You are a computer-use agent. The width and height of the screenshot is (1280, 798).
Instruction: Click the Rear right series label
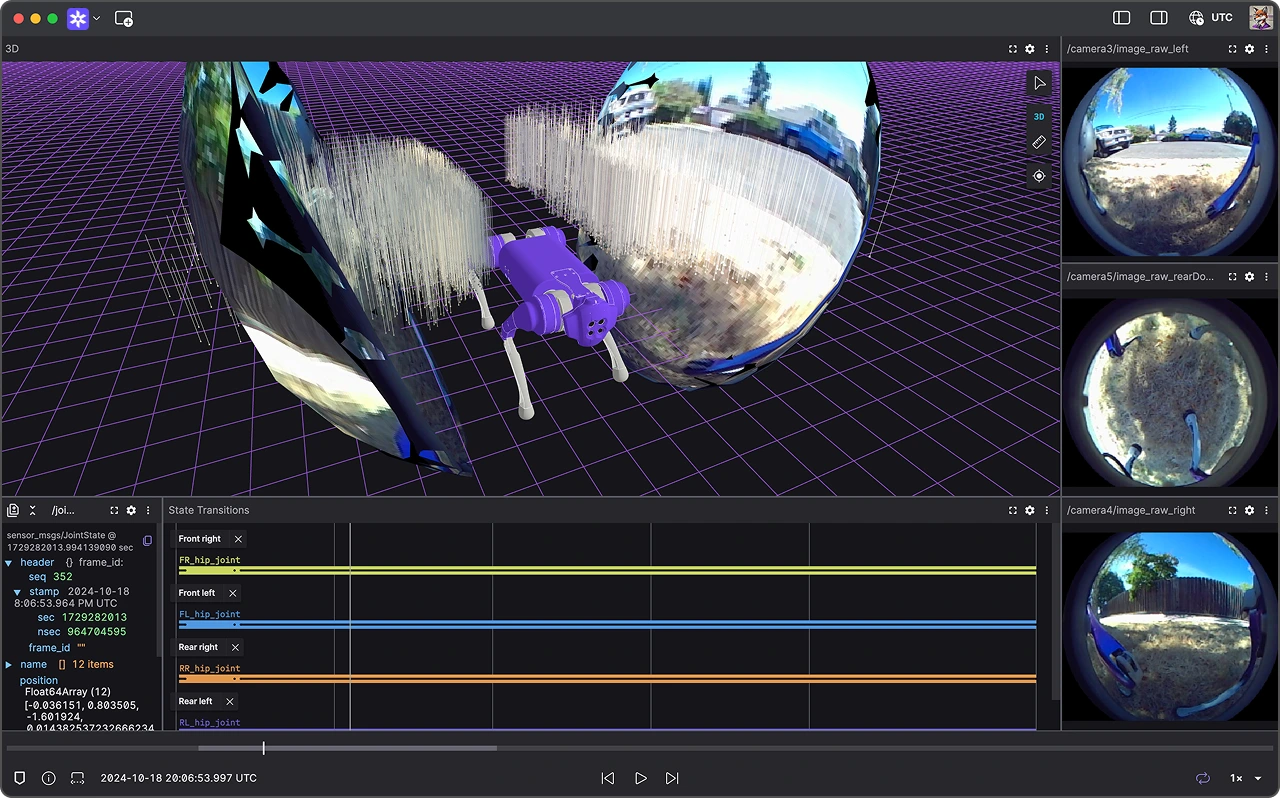tap(198, 647)
